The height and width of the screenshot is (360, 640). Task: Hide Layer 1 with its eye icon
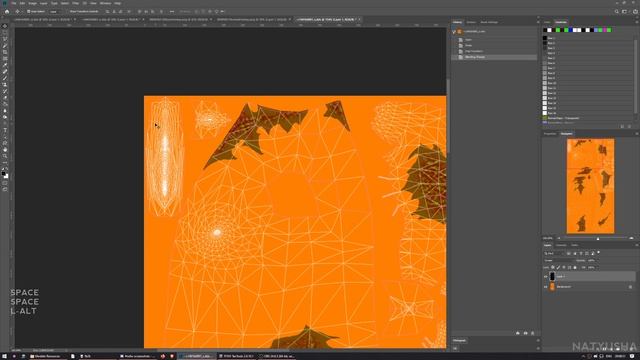pyautogui.click(x=546, y=276)
